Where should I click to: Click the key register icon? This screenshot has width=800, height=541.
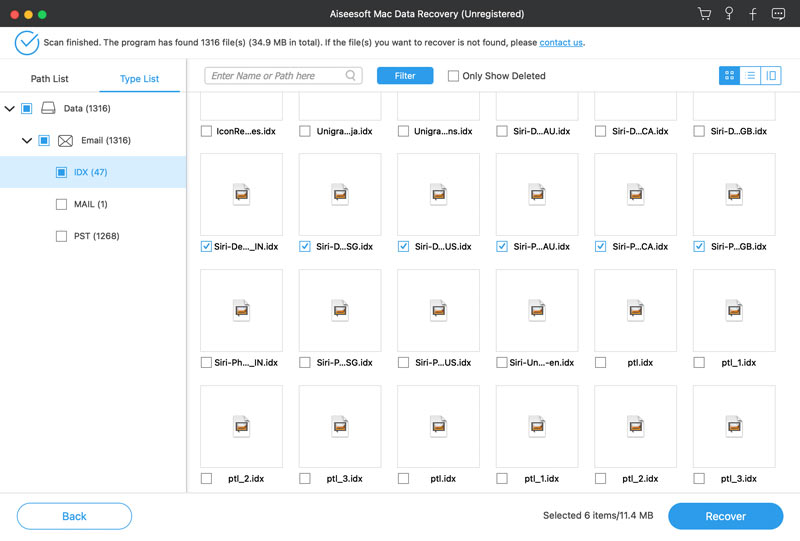[729, 14]
